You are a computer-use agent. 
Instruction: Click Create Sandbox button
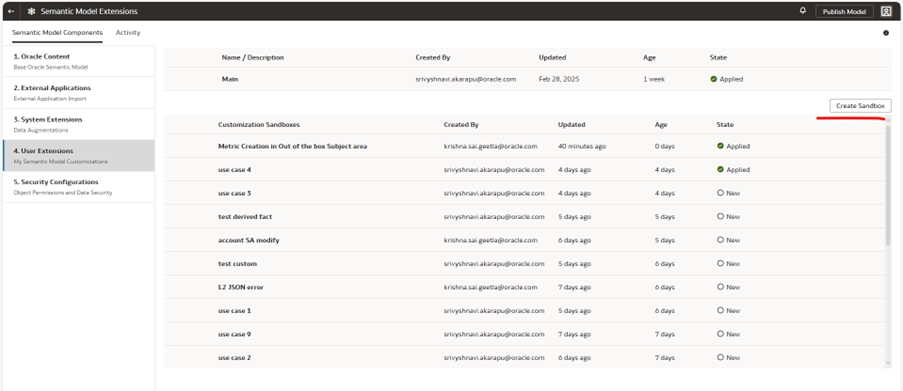860,106
